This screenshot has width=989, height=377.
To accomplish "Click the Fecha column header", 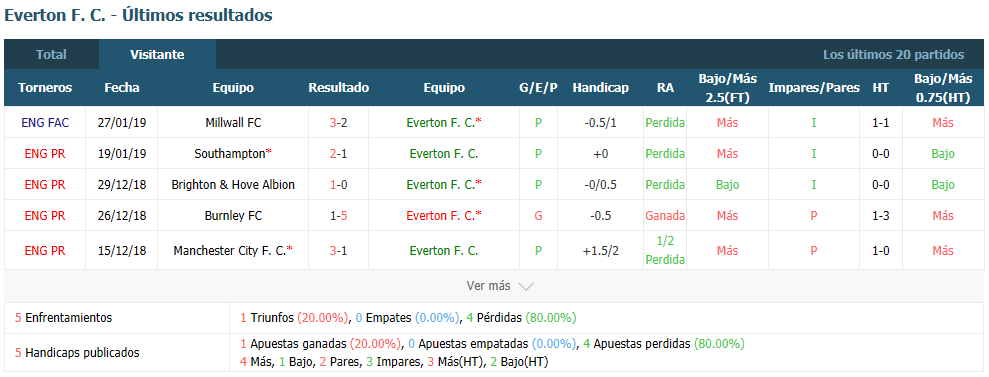I will click(x=122, y=88).
